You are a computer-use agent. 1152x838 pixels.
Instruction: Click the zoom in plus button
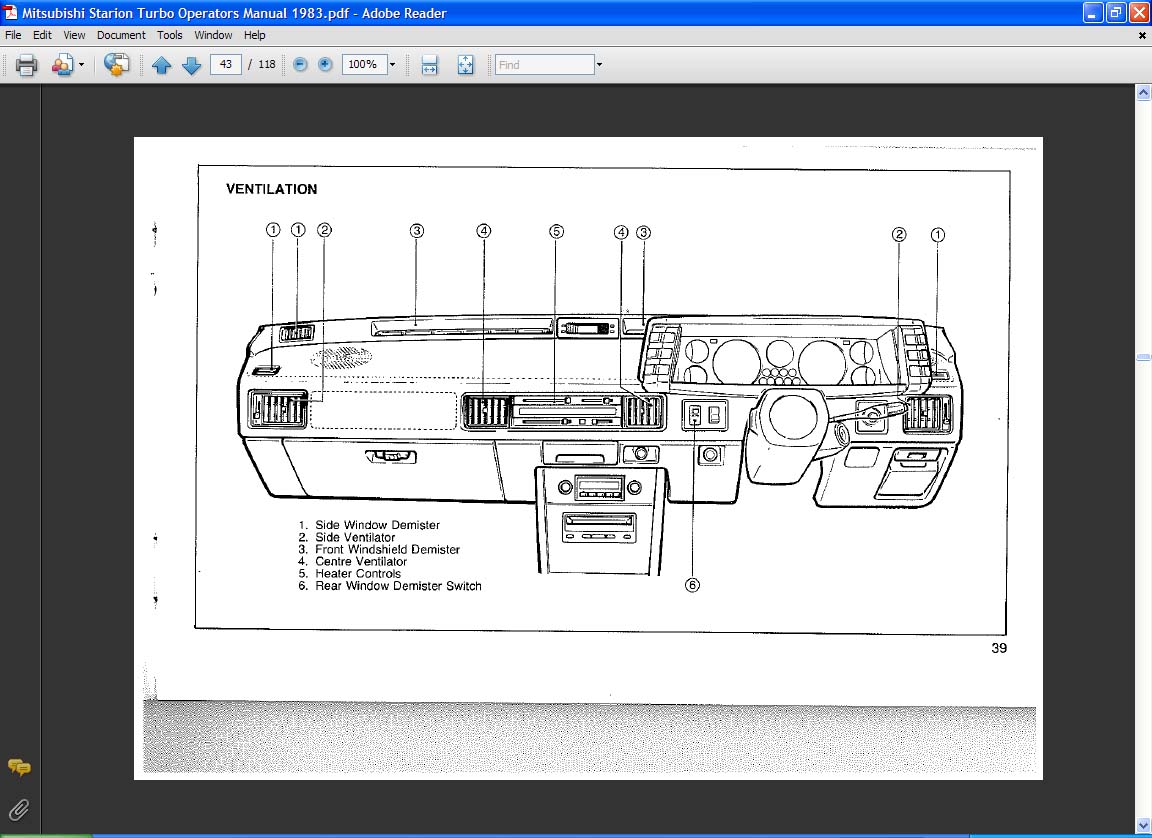(x=325, y=65)
